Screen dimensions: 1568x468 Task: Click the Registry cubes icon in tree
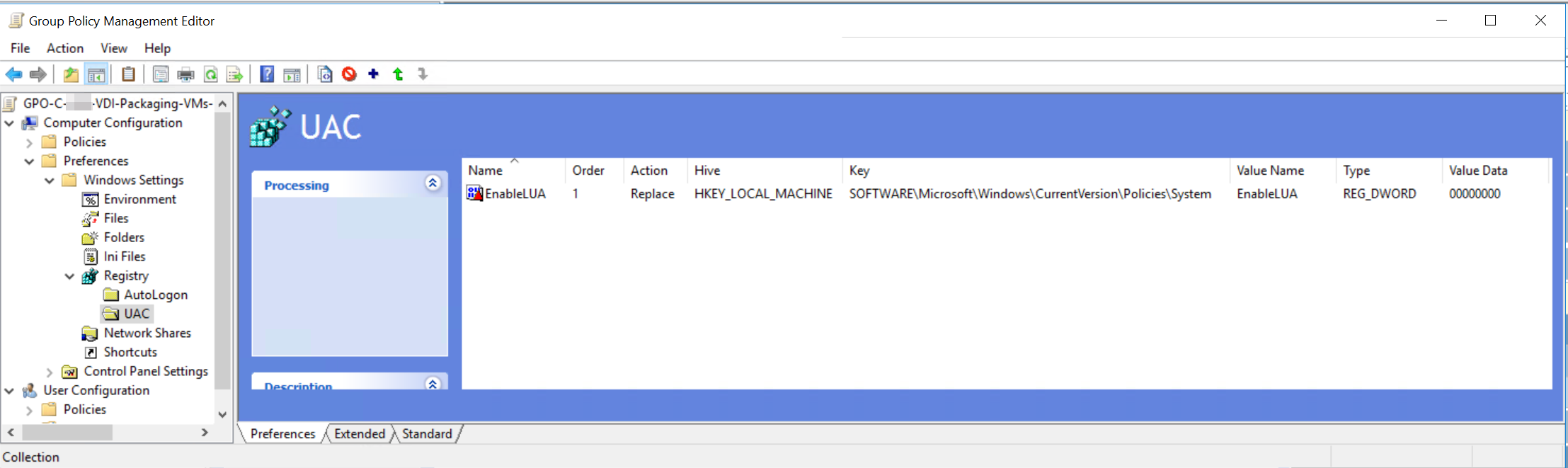pyautogui.click(x=90, y=276)
